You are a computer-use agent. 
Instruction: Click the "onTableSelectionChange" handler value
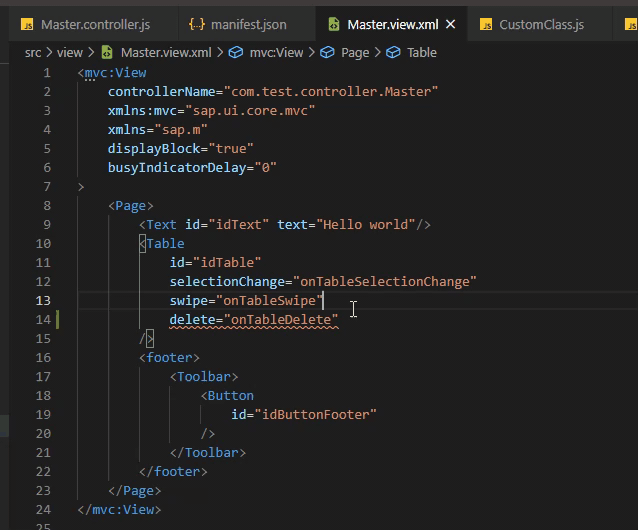point(385,282)
